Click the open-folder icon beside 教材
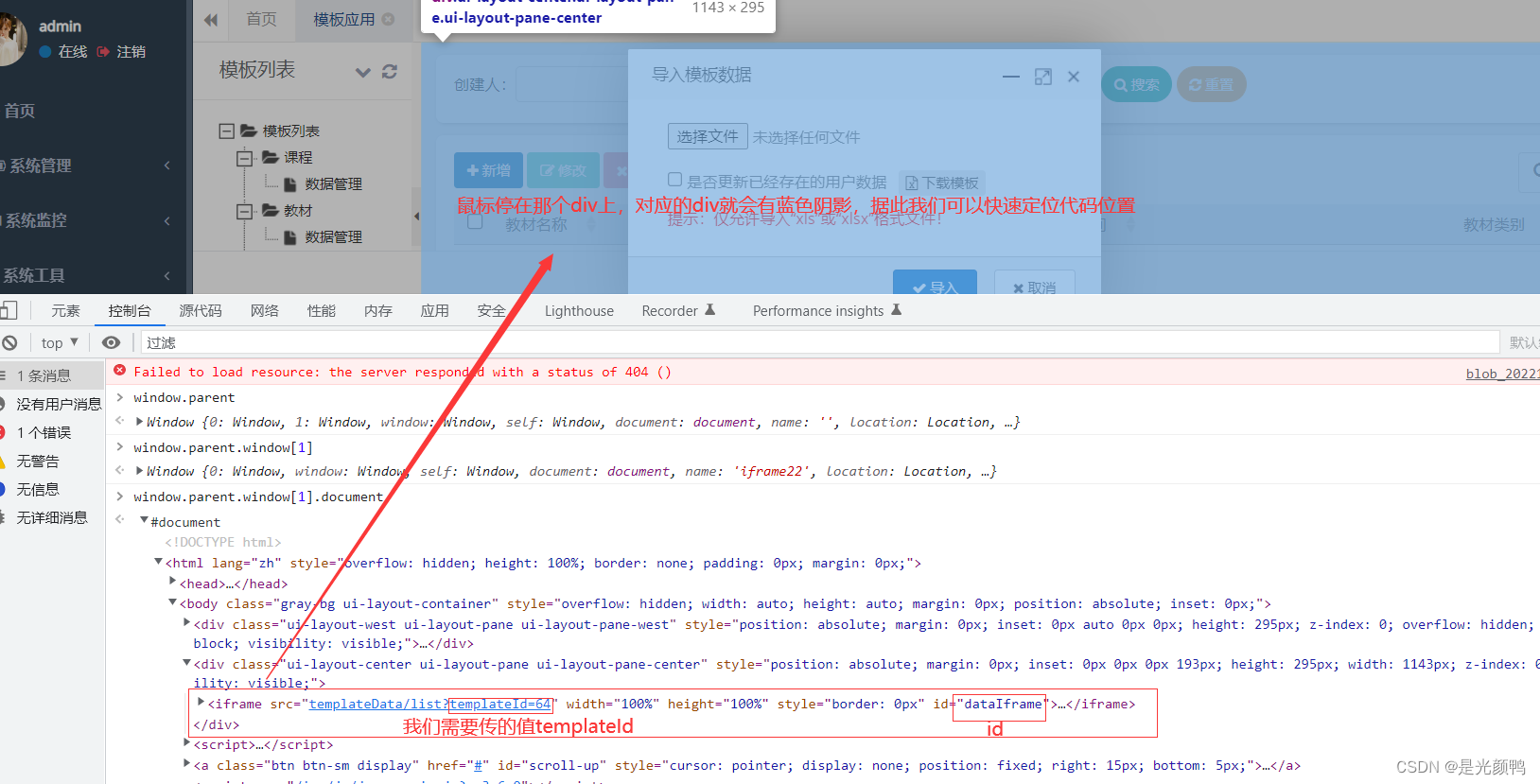Screen dimensions: 1540x784 click(271, 210)
